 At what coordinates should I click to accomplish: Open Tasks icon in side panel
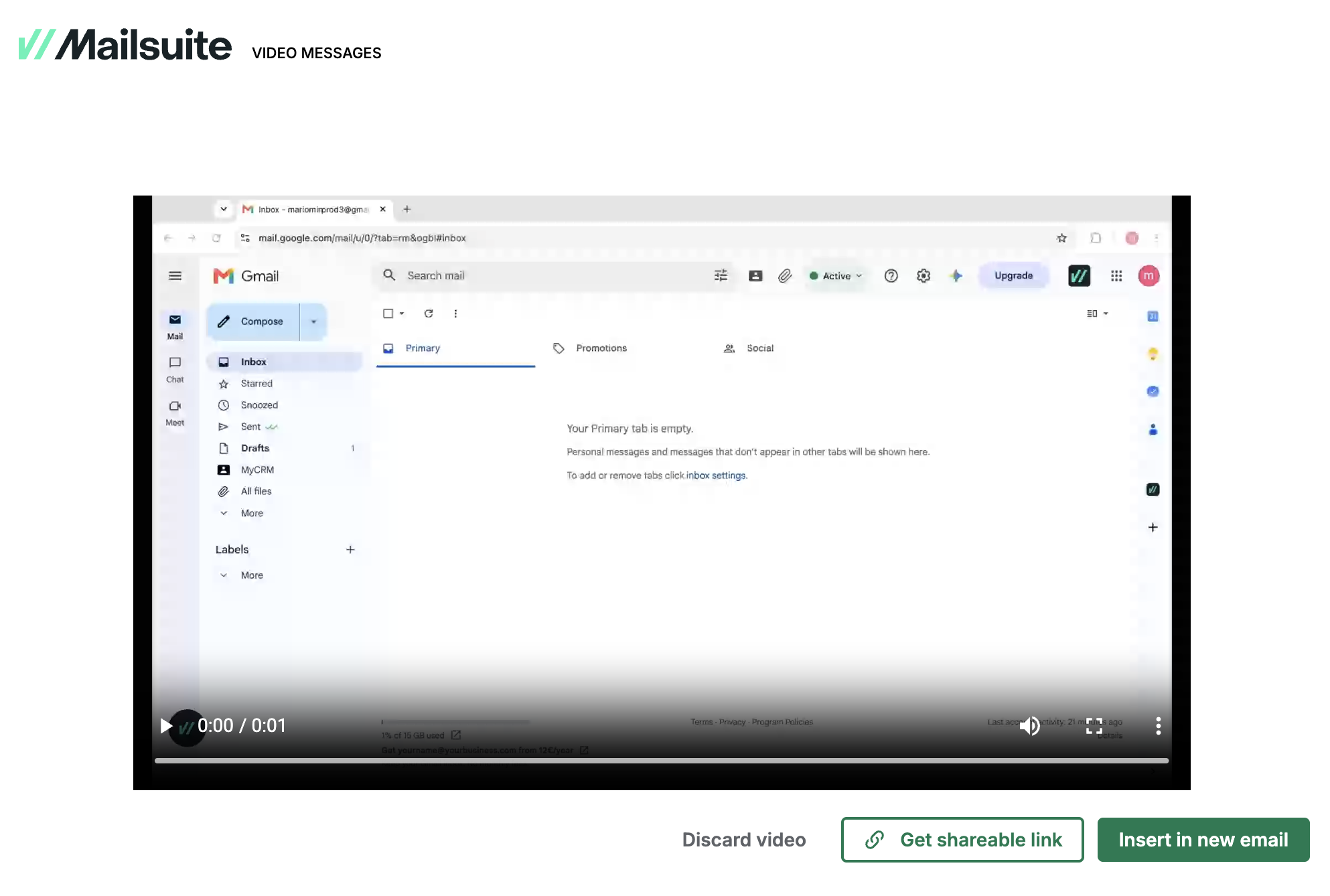[1153, 391]
